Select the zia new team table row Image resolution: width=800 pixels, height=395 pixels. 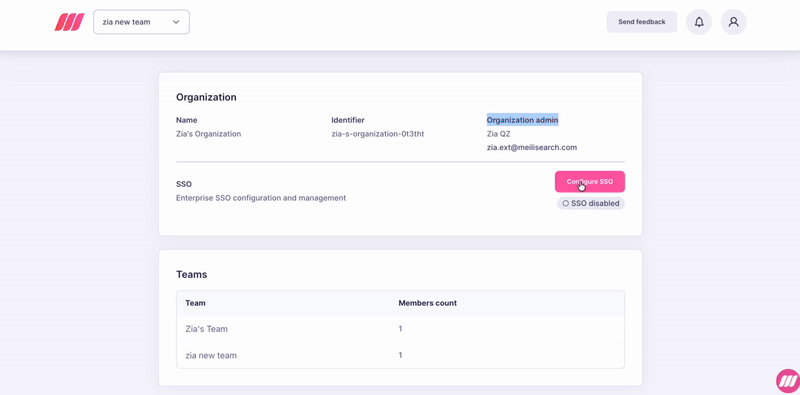[401, 355]
